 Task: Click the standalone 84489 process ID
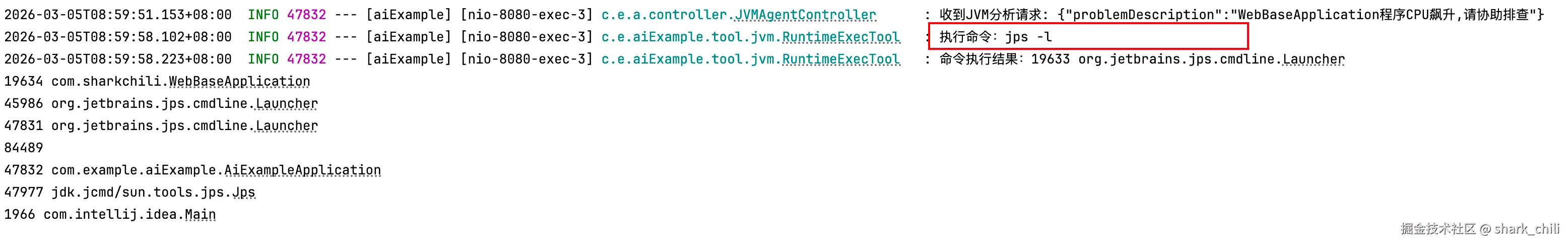tap(24, 148)
